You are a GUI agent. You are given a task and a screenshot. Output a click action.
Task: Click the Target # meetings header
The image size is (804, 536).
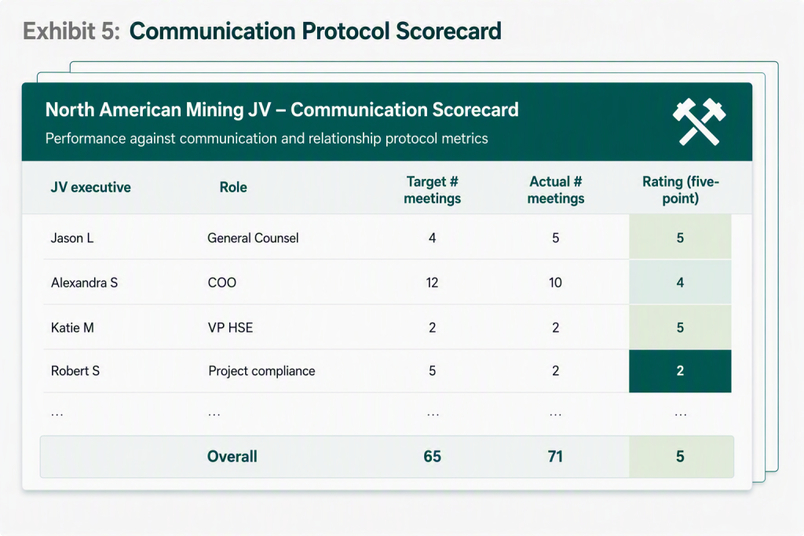pyautogui.click(x=432, y=190)
